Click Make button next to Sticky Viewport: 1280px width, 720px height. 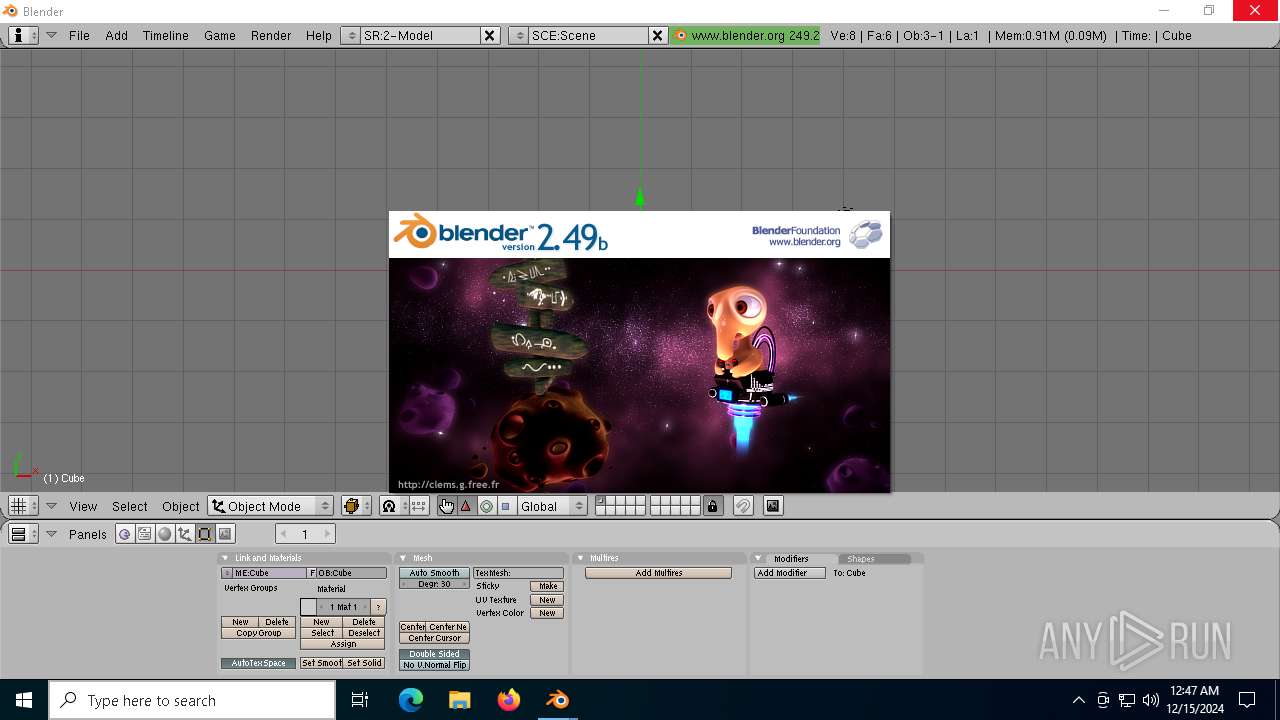click(x=548, y=586)
